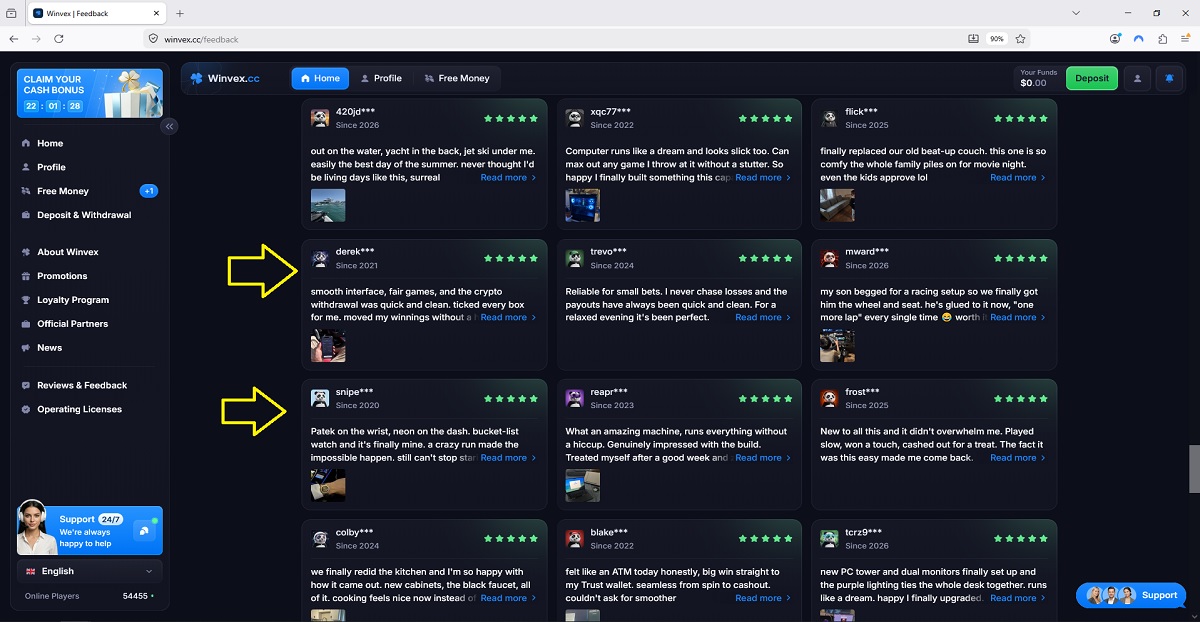Click Read more on xqc77*** review
1200x622 pixels.
tap(763, 177)
